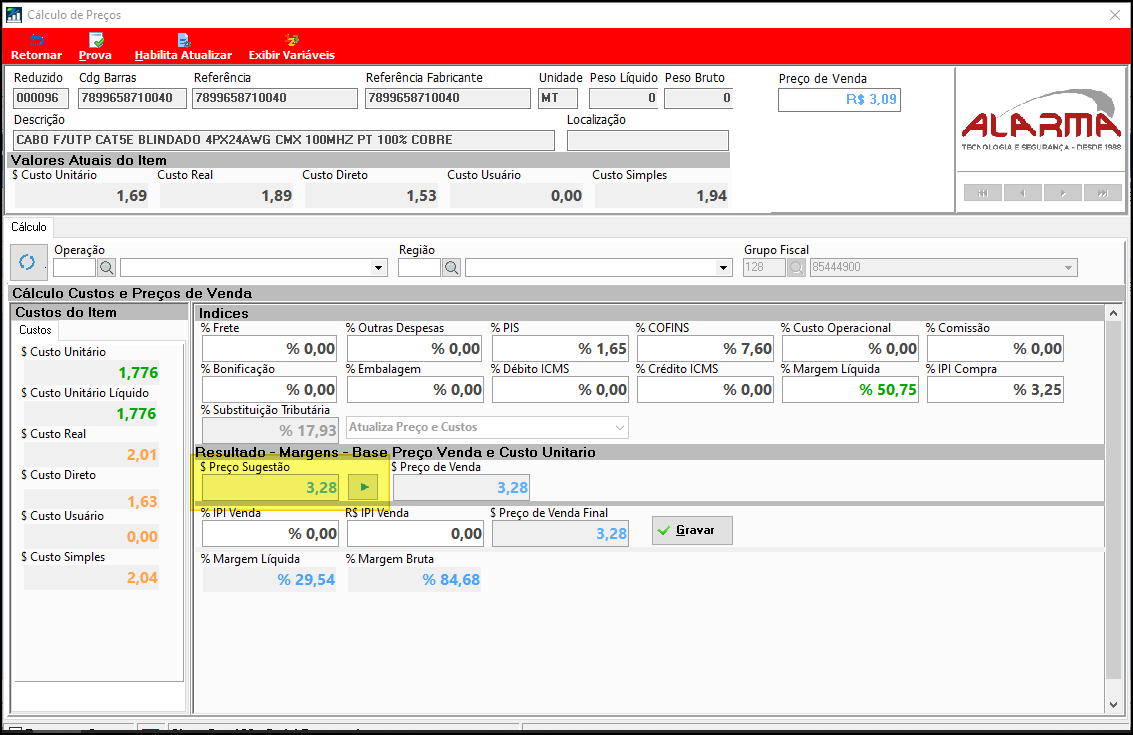Click Reduzido field 000096
Image resolution: width=1133 pixels, height=735 pixels.
point(40,98)
